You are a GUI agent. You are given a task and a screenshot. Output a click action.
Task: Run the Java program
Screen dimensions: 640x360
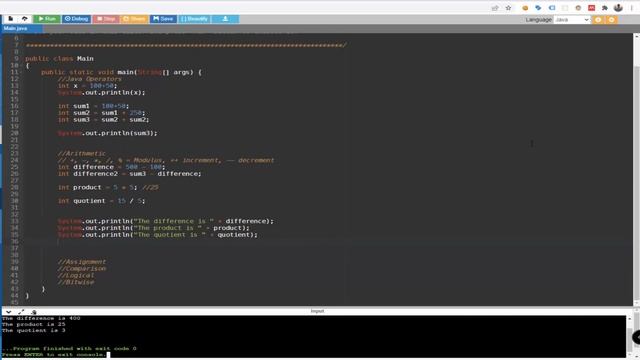click(x=47, y=19)
